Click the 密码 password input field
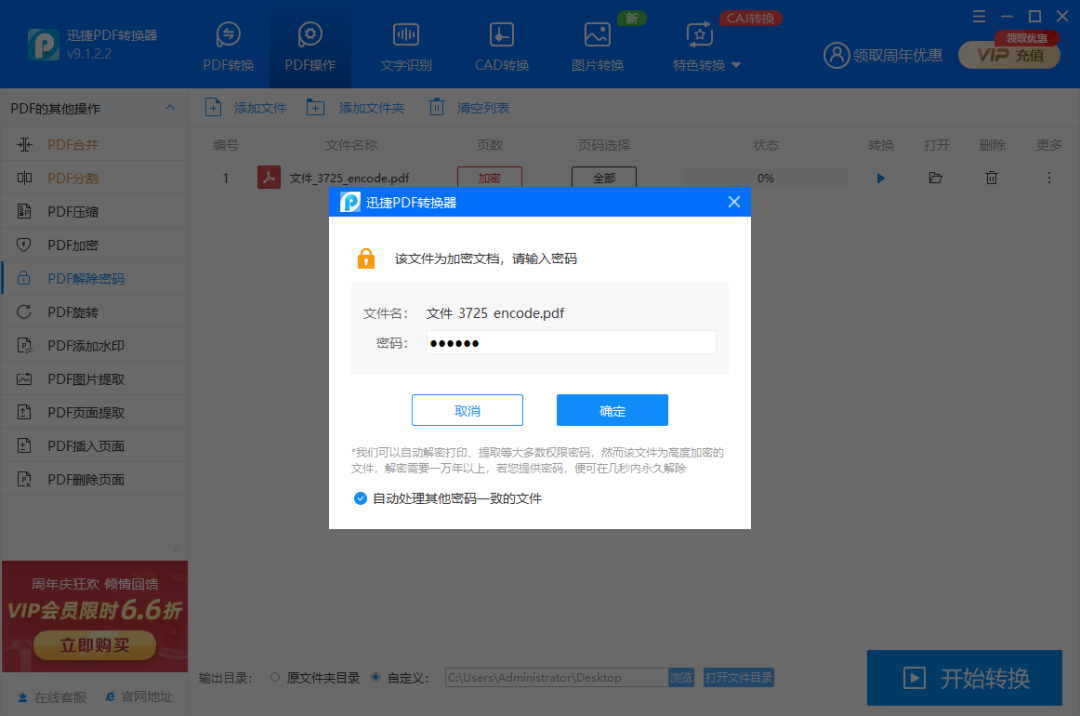The width and height of the screenshot is (1080, 716). pyautogui.click(x=571, y=343)
